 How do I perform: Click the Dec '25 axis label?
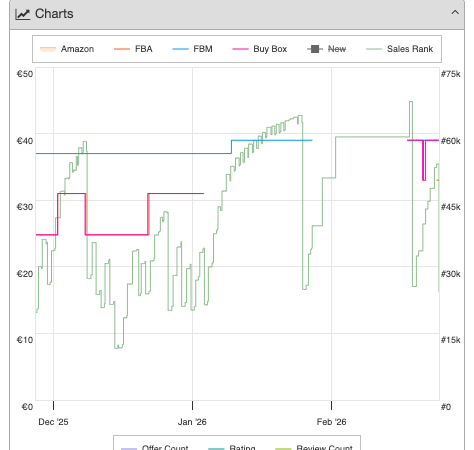point(53,422)
